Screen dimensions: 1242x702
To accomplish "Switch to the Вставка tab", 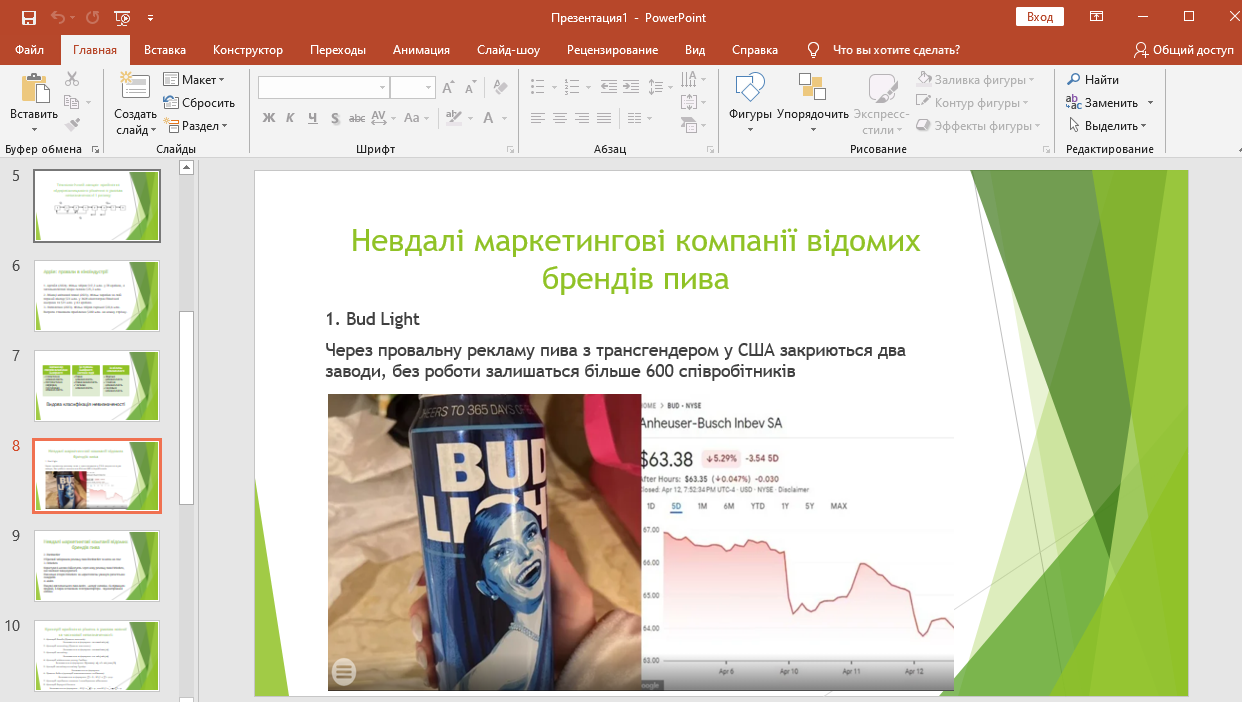I will (x=165, y=50).
